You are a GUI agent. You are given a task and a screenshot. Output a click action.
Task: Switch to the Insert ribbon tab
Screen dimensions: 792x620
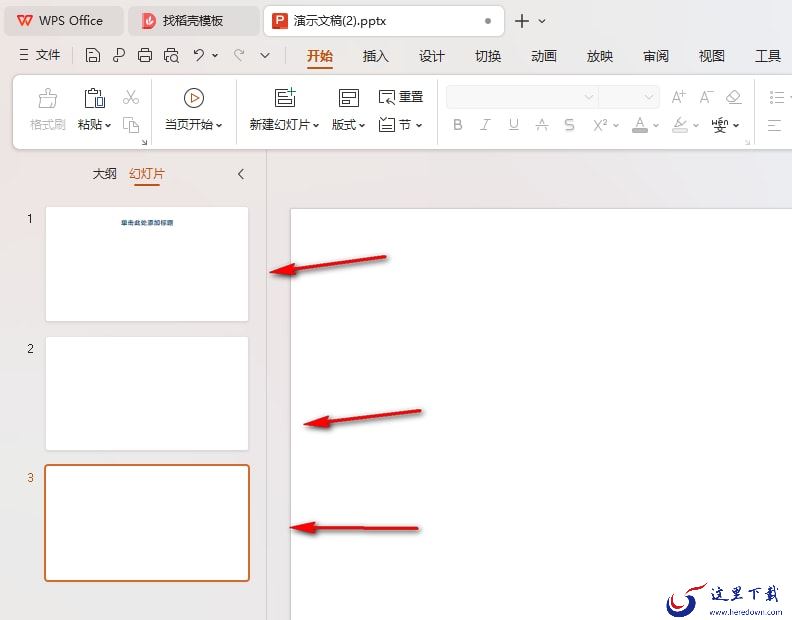(x=376, y=56)
